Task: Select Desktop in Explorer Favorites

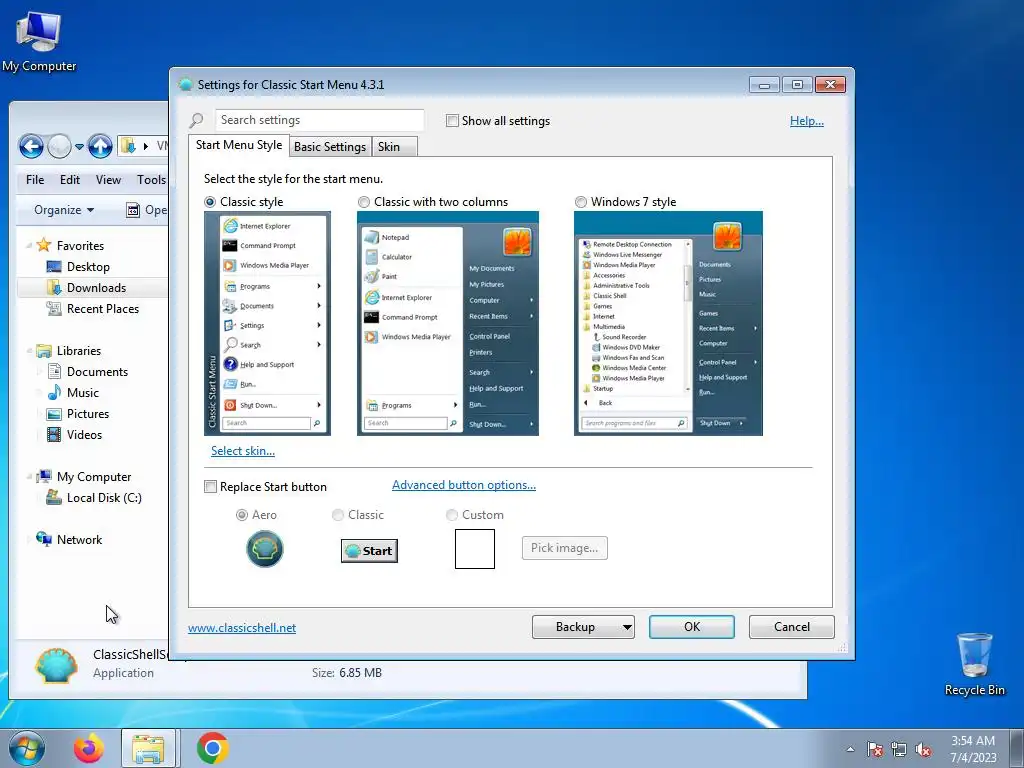Action: coord(88,266)
